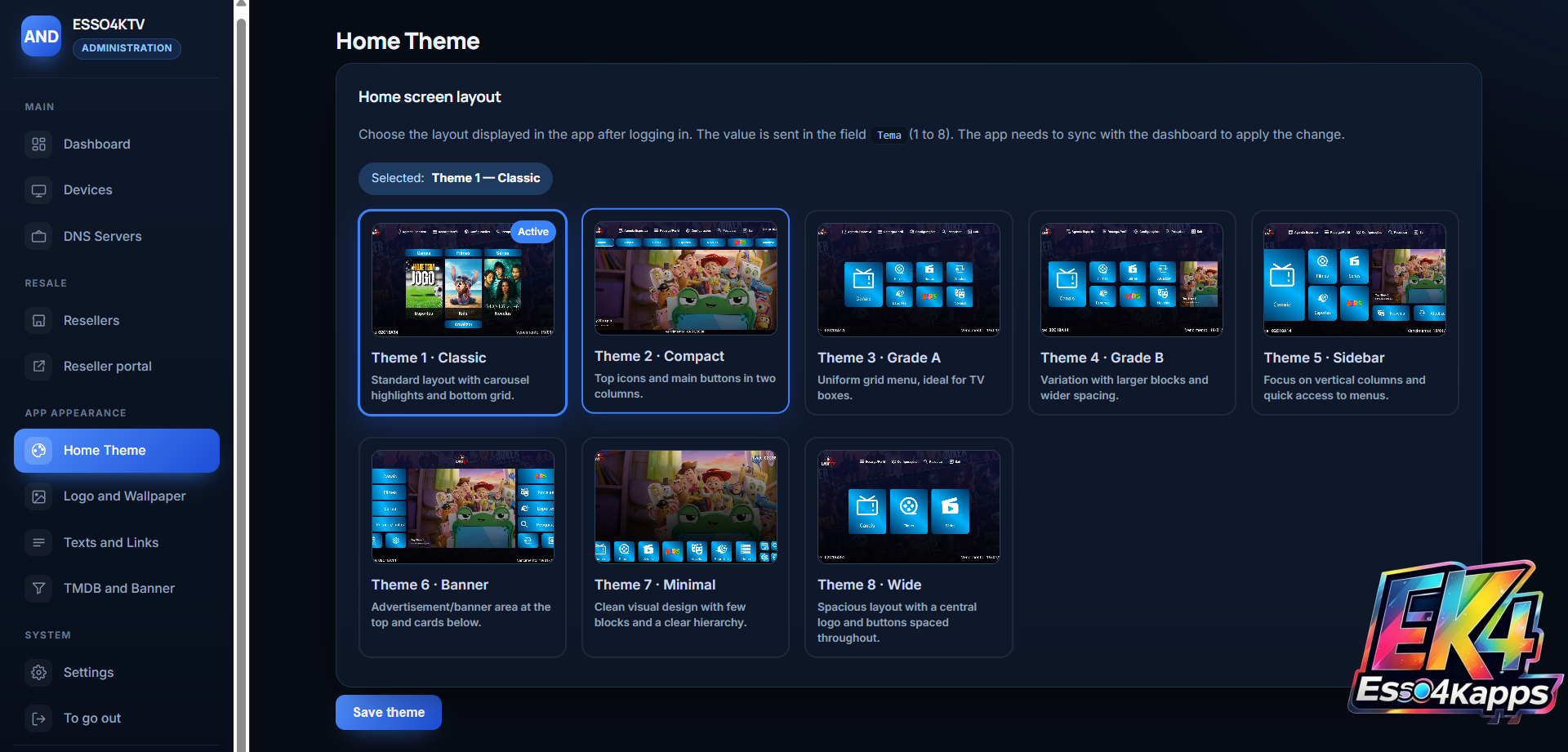
Task: Select Theme 7 Minimal preview thumbnail
Action: coord(685,507)
